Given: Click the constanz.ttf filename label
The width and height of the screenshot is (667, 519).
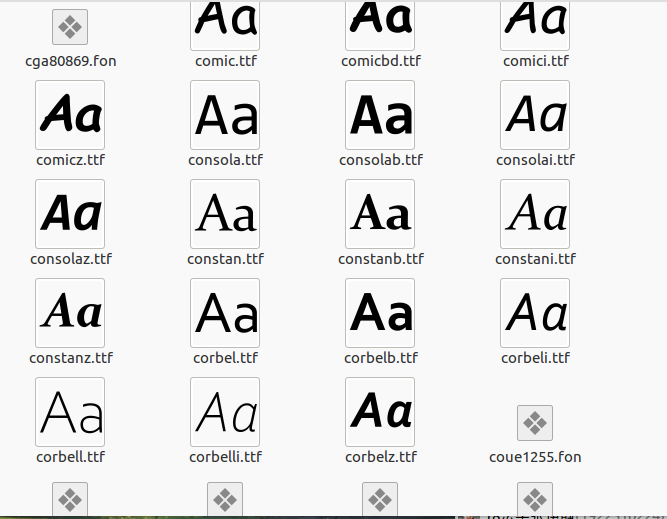Looking at the screenshot, I should 71,358.
